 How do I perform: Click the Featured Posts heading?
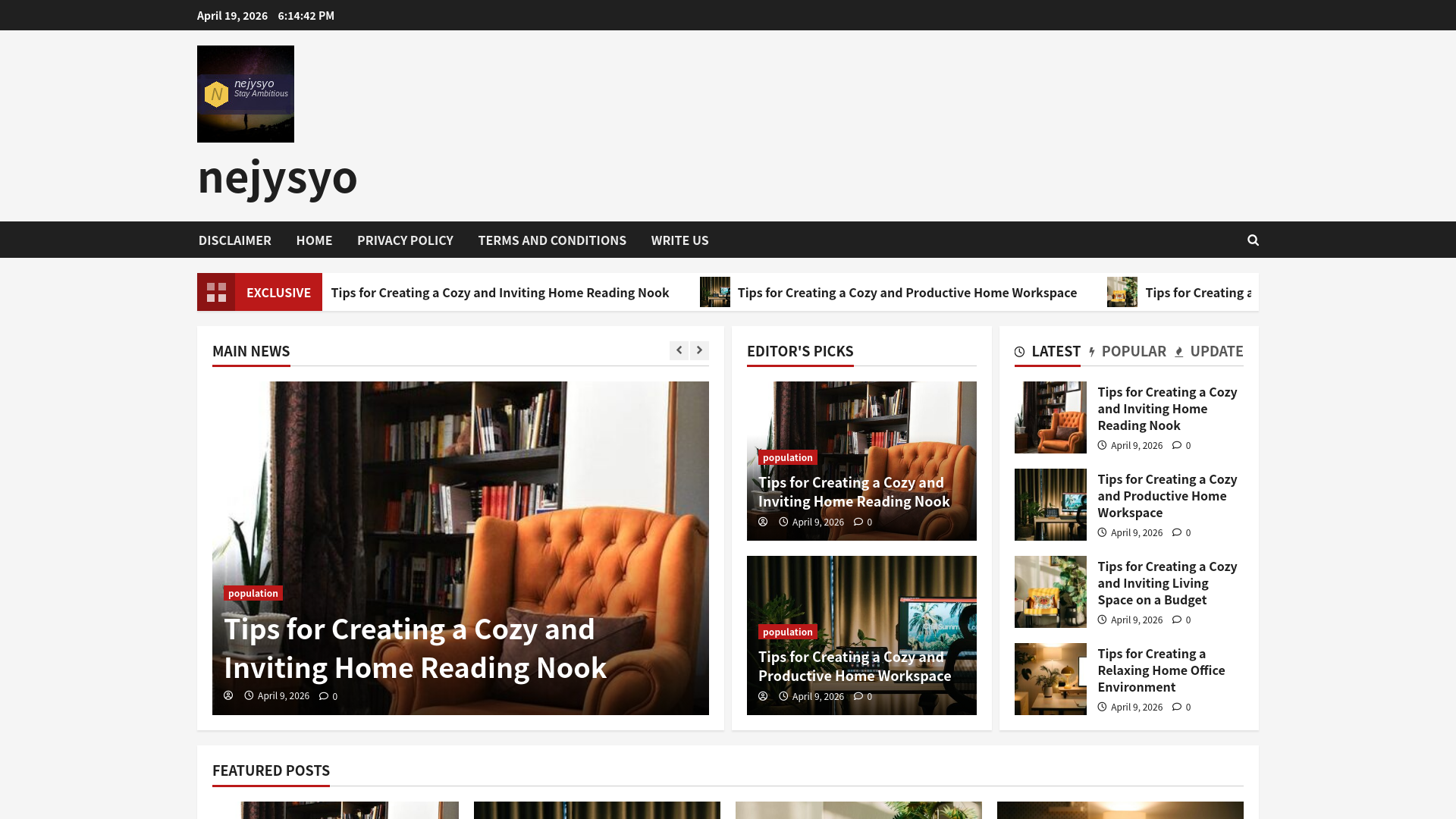pyautogui.click(x=271, y=770)
